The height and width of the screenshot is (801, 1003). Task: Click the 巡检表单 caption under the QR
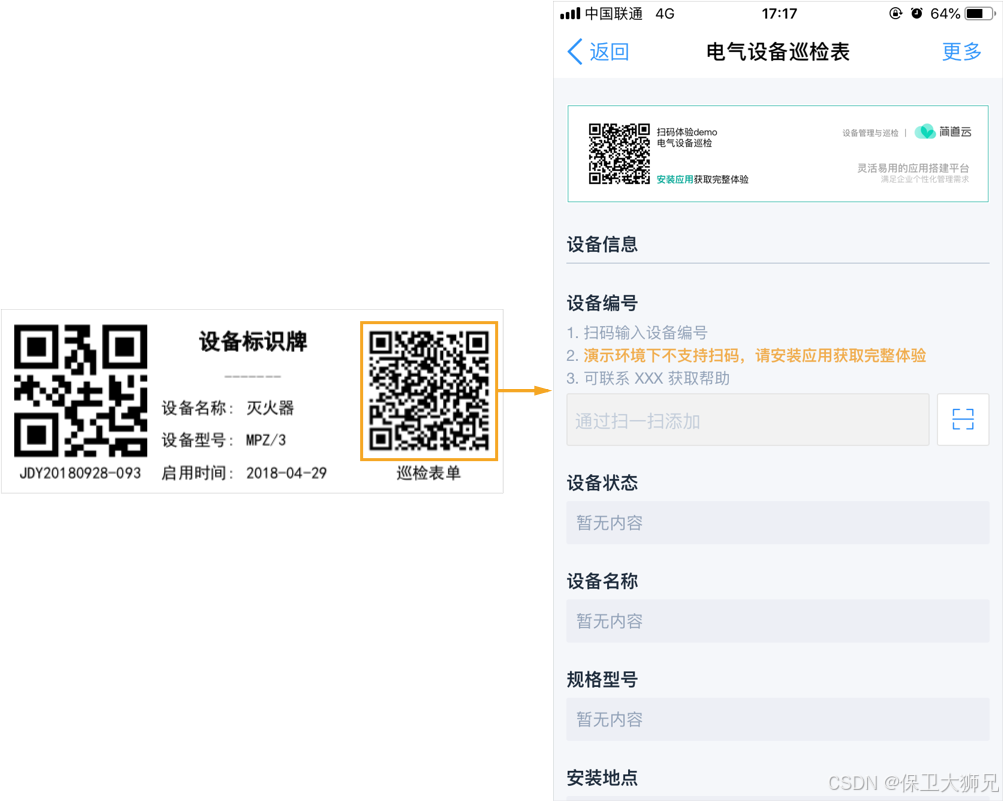[x=429, y=473]
